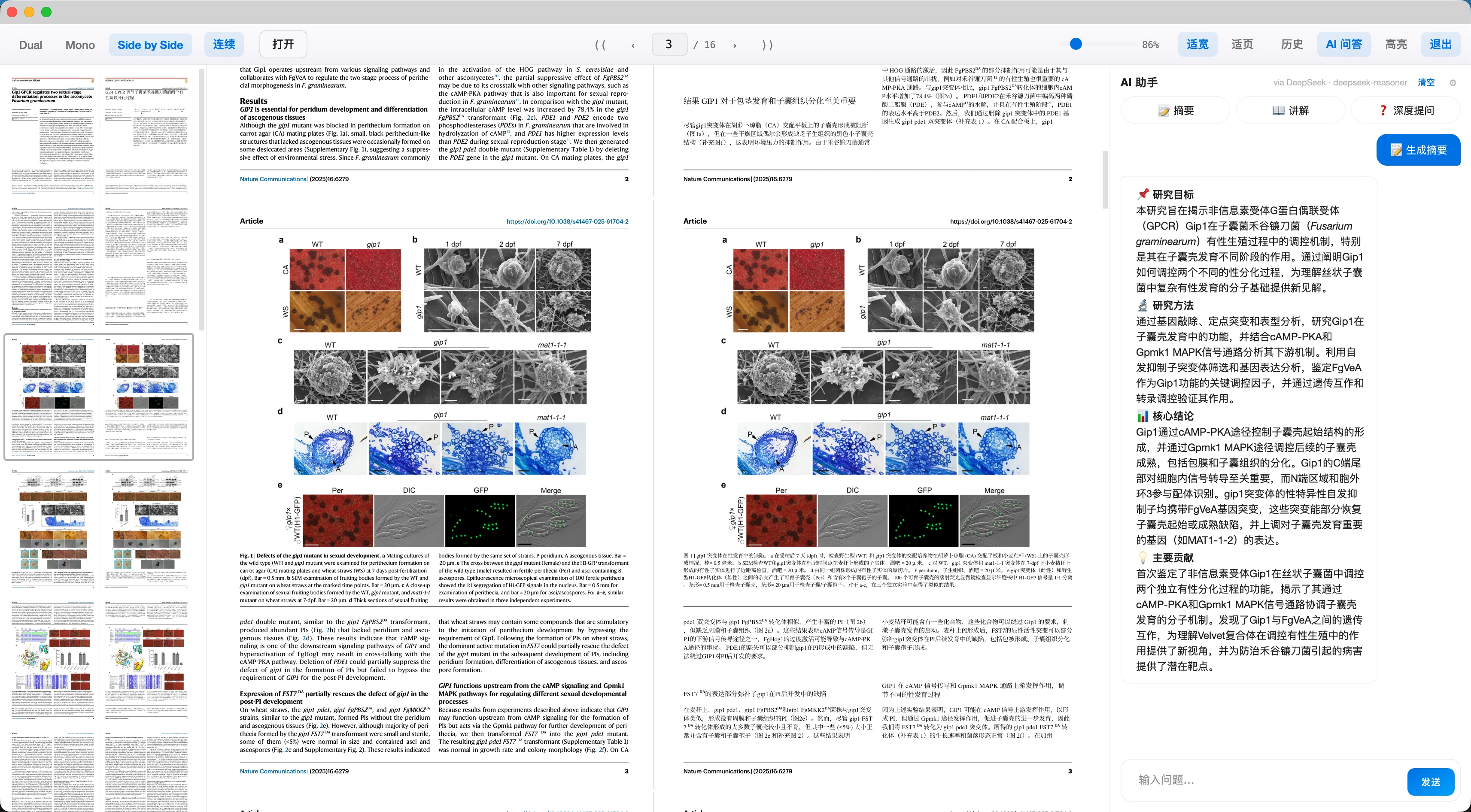Click the 主要贡献 heading in AI summary
This screenshot has height=812, width=1471.
1173,557
